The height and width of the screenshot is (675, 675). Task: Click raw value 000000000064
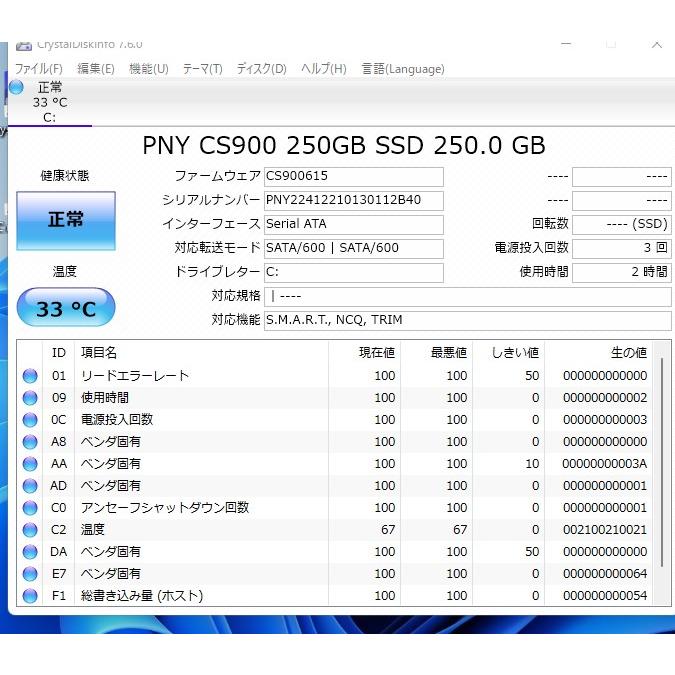[x=605, y=574]
